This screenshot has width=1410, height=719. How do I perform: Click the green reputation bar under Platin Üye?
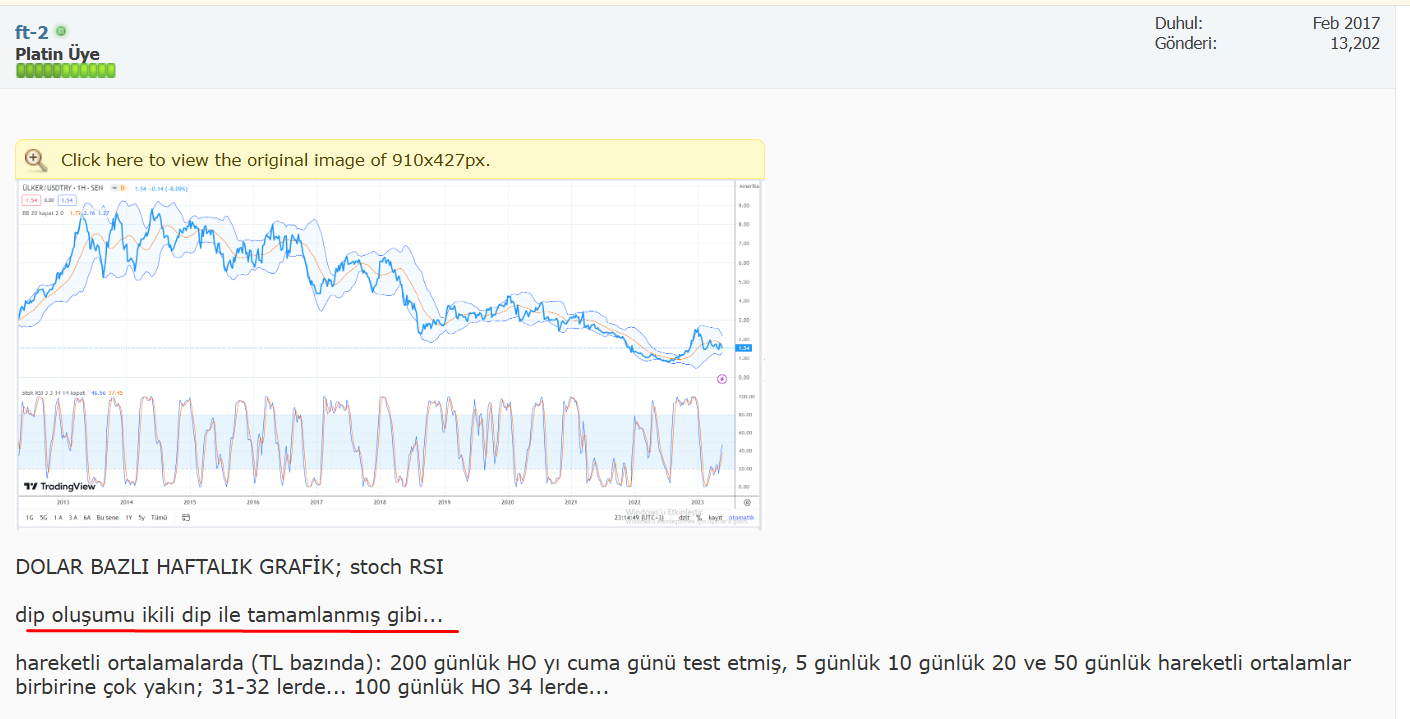pyautogui.click(x=65, y=70)
